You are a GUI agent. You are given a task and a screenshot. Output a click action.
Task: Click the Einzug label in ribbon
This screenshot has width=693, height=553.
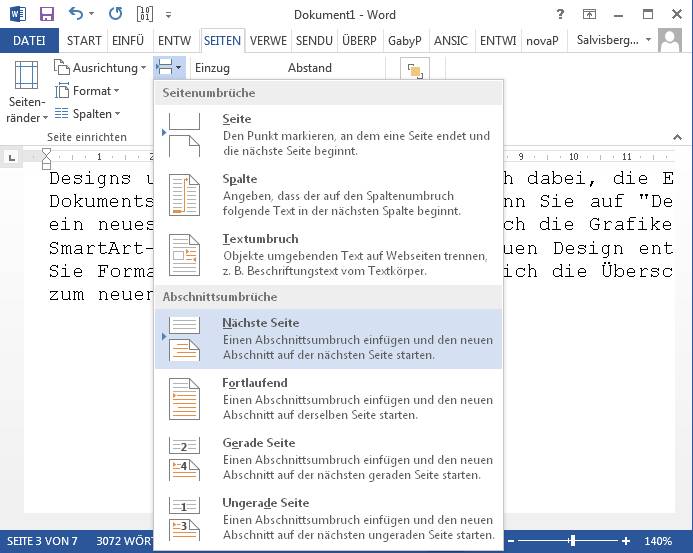click(x=212, y=68)
